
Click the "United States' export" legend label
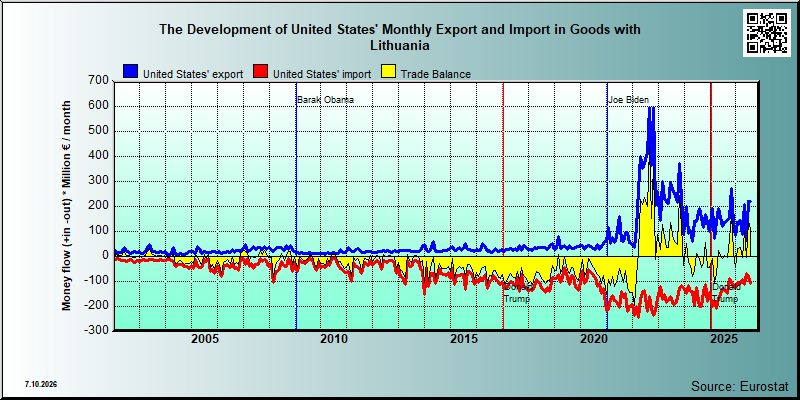[193, 74]
